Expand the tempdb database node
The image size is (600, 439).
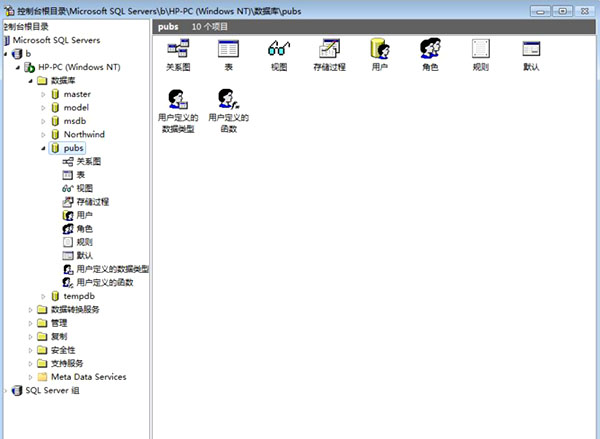(x=43, y=296)
